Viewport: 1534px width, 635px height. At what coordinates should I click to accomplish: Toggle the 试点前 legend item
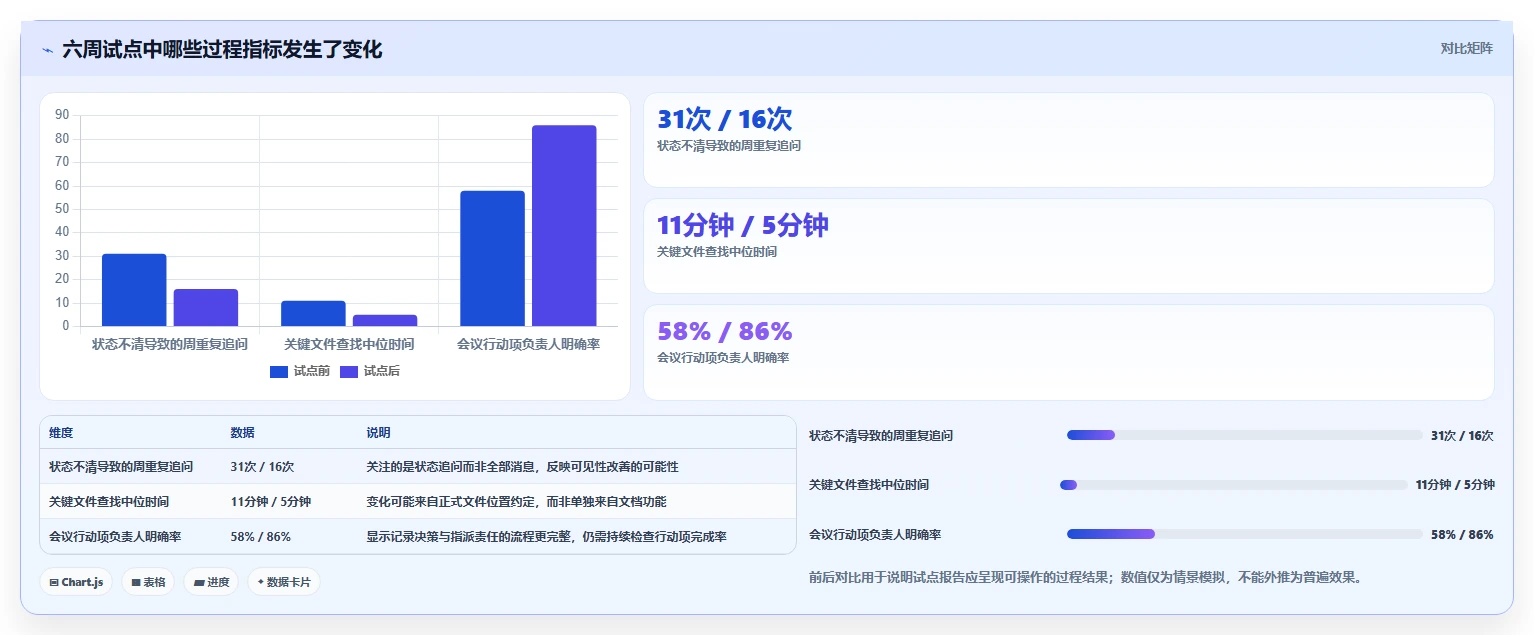pos(300,371)
